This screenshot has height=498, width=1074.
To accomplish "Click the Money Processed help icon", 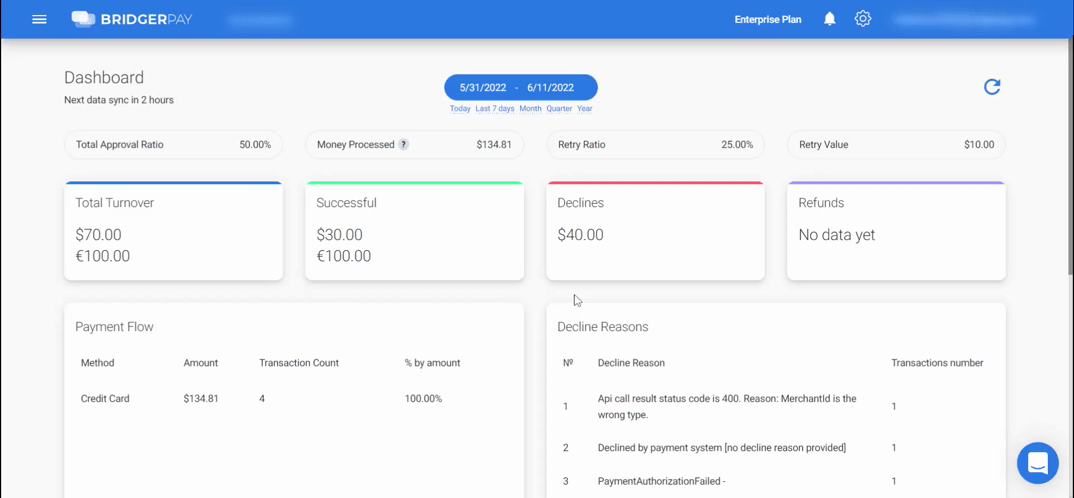I will (x=403, y=145).
